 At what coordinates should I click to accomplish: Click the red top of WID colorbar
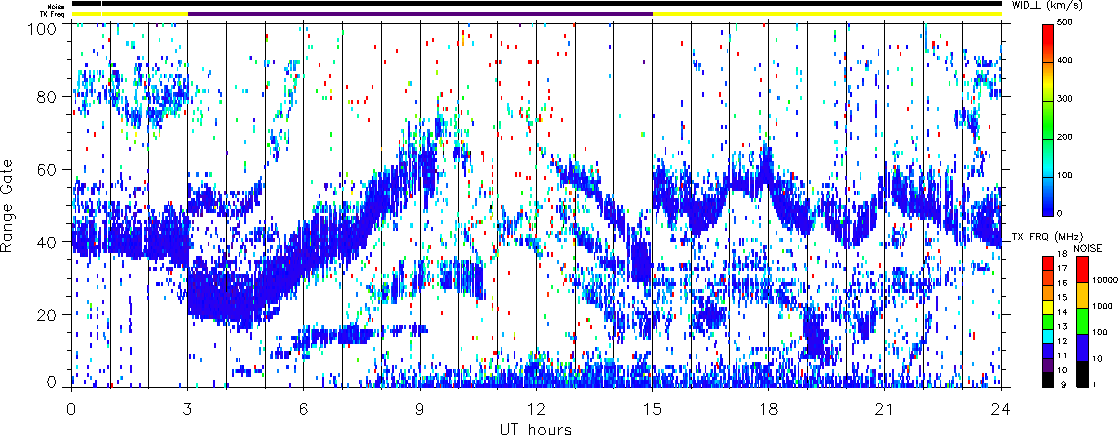[x=1048, y=32]
